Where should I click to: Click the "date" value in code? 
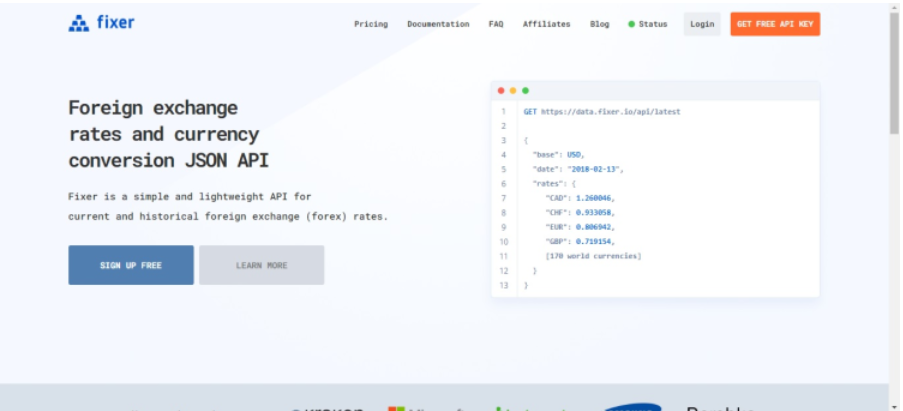tap(595, 169)
